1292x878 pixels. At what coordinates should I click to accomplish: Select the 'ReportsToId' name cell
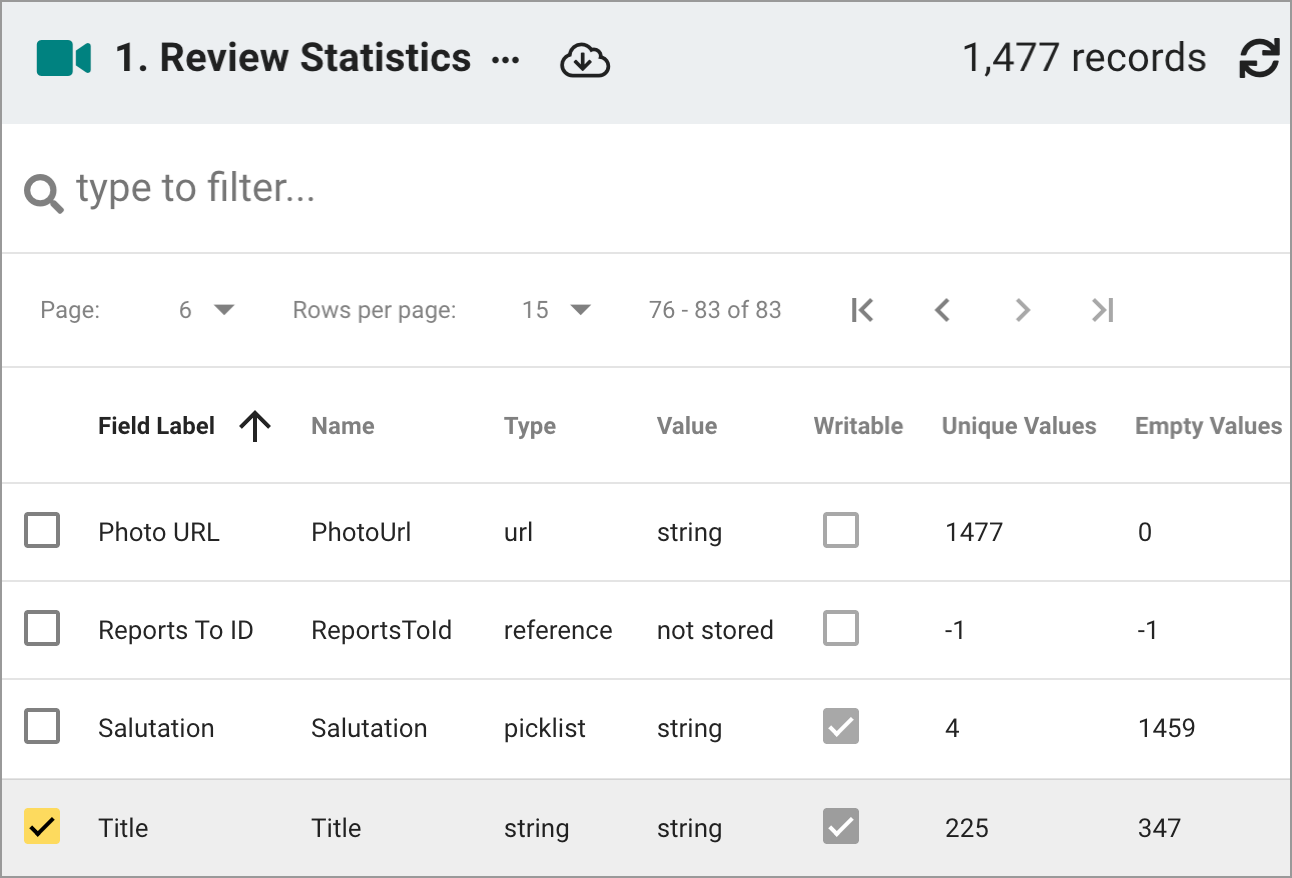click(381, 630)
